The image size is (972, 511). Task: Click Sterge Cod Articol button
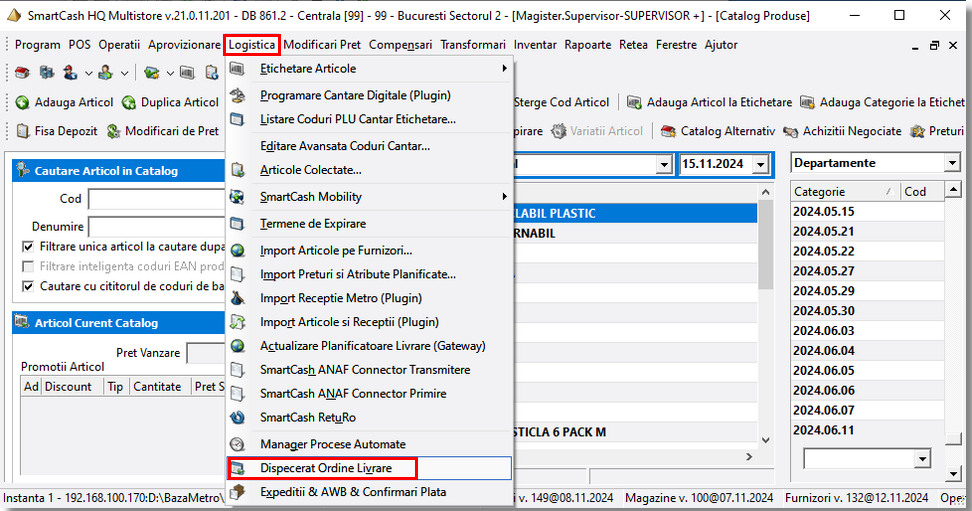coord(561,102)
